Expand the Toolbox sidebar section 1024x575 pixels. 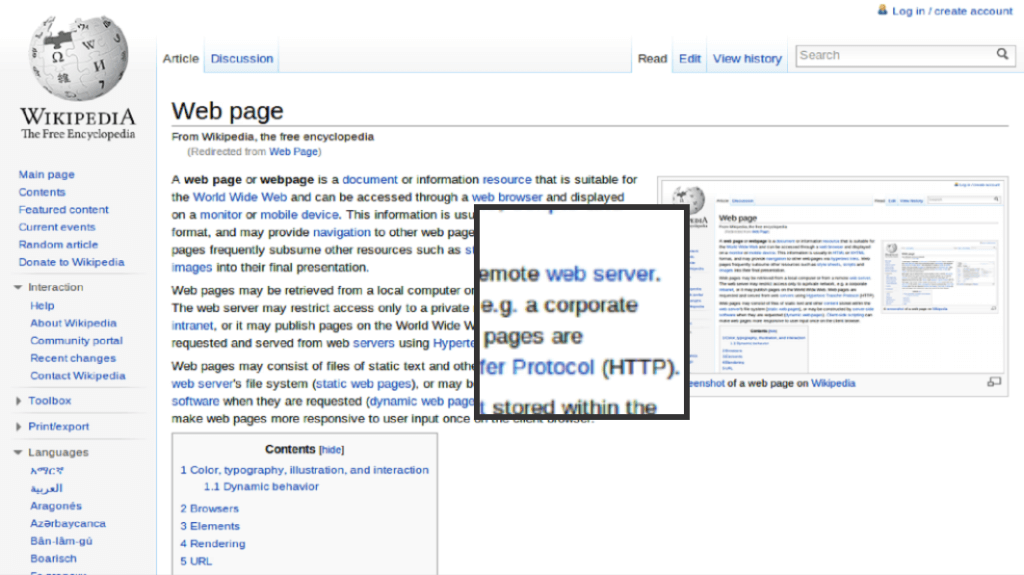(18, 401)
